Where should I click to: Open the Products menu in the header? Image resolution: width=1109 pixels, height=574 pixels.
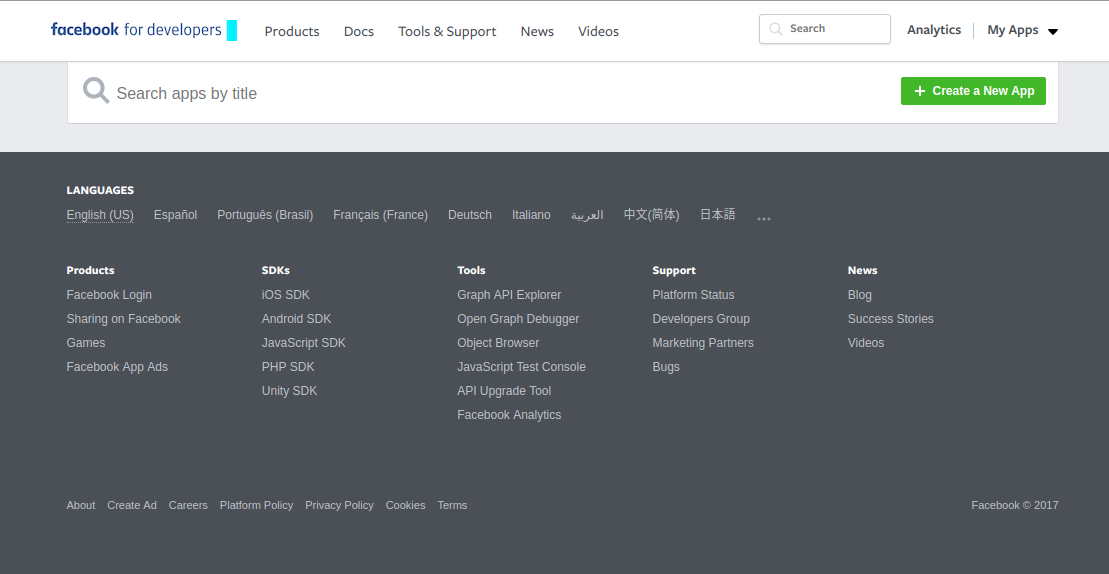click(x=292, y=32)
